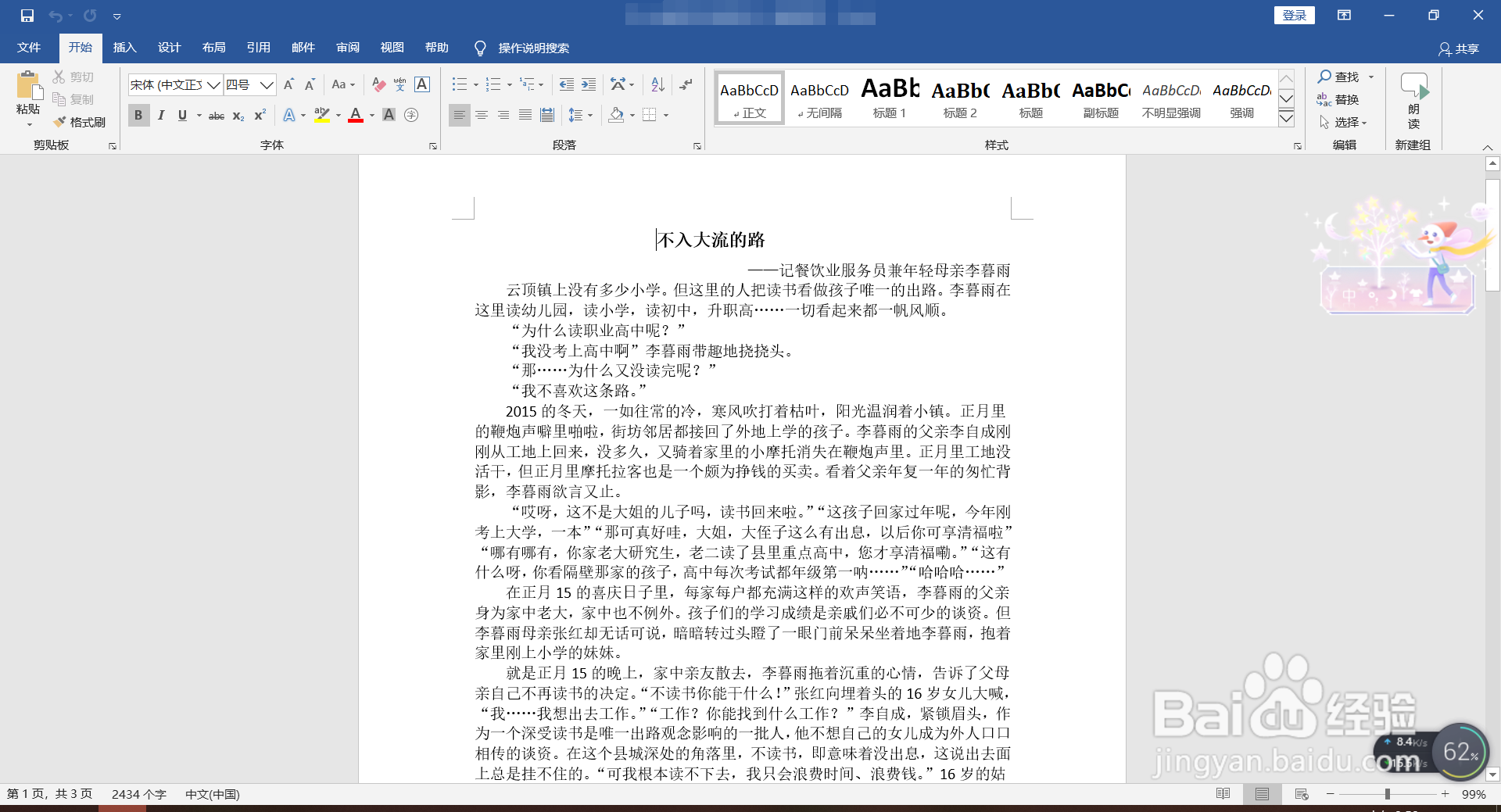Activate the Format Painter (格式刷)
Image resolution: width=1501 pixels, height=812 pixels.
(80, 122)
